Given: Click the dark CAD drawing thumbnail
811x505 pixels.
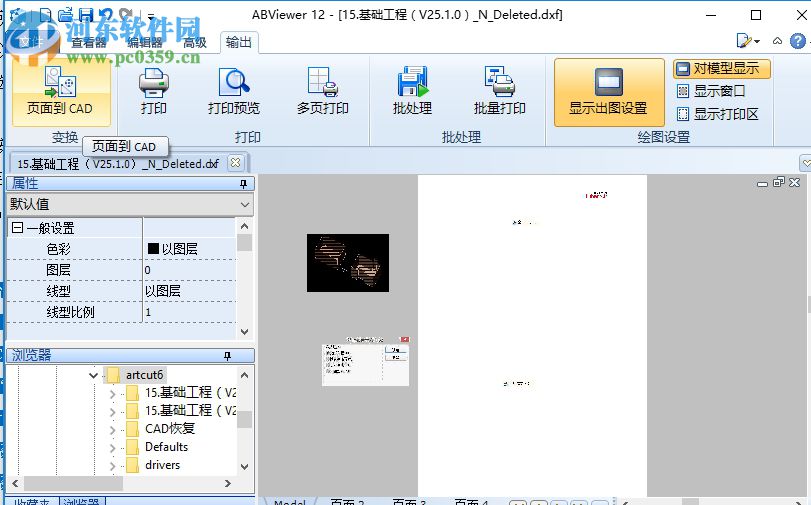Looking at the screenshot, I should tap(348, 263).
